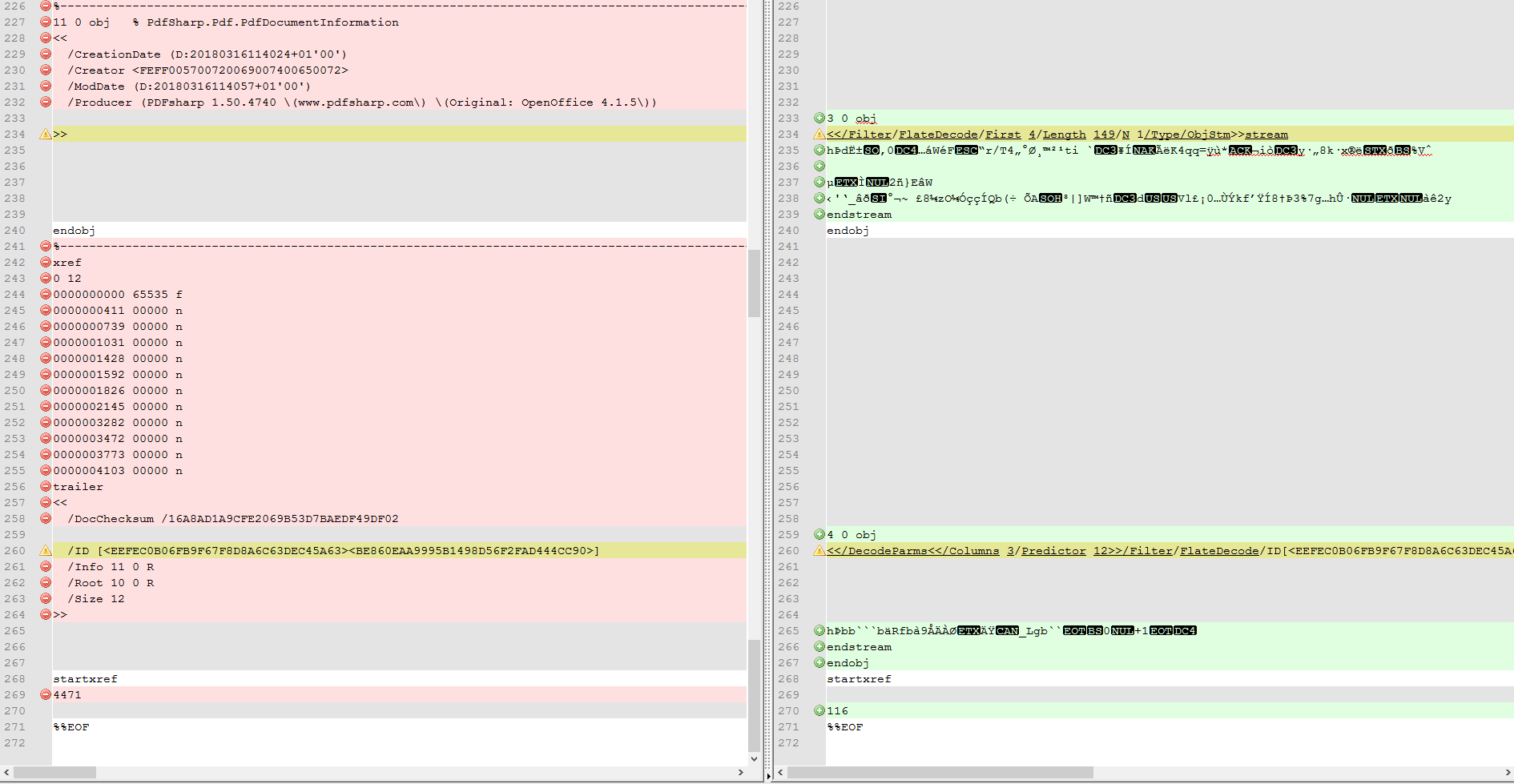Click the left pane 'endobj' line 240
The height and width of the screenshot is (784, 1514).
(x=74, y=230)
